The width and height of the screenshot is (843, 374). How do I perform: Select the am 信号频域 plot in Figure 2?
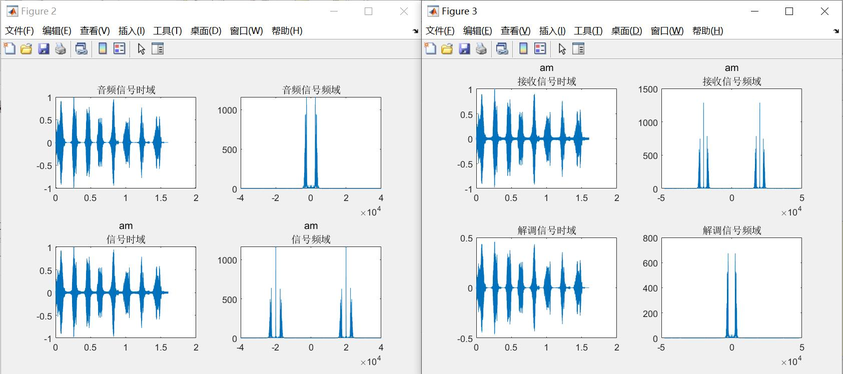310,293
